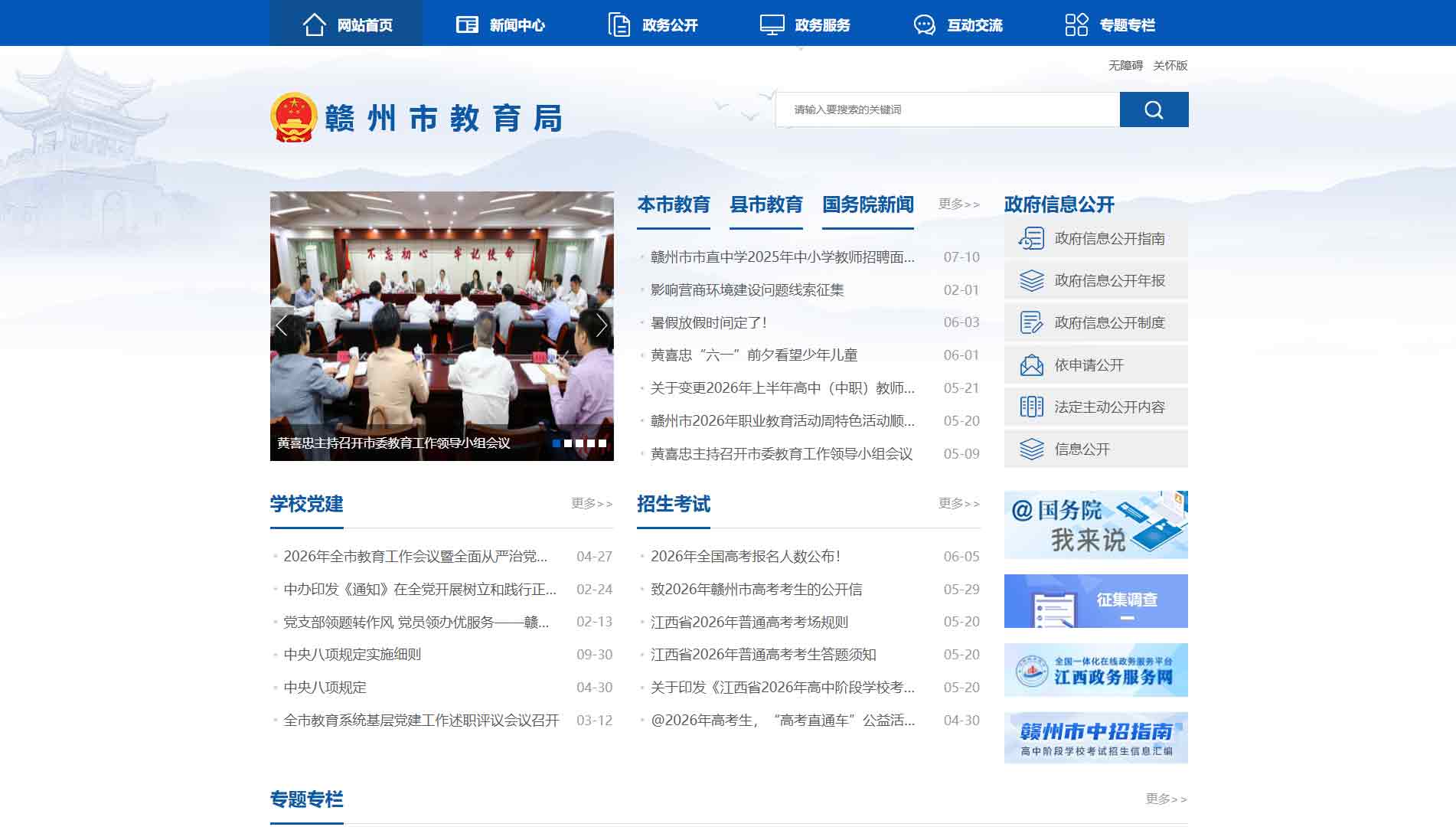
Task: Open article 中央八项规定 dated 04-30
Action: pyautogui.click(x=325, y=688)
